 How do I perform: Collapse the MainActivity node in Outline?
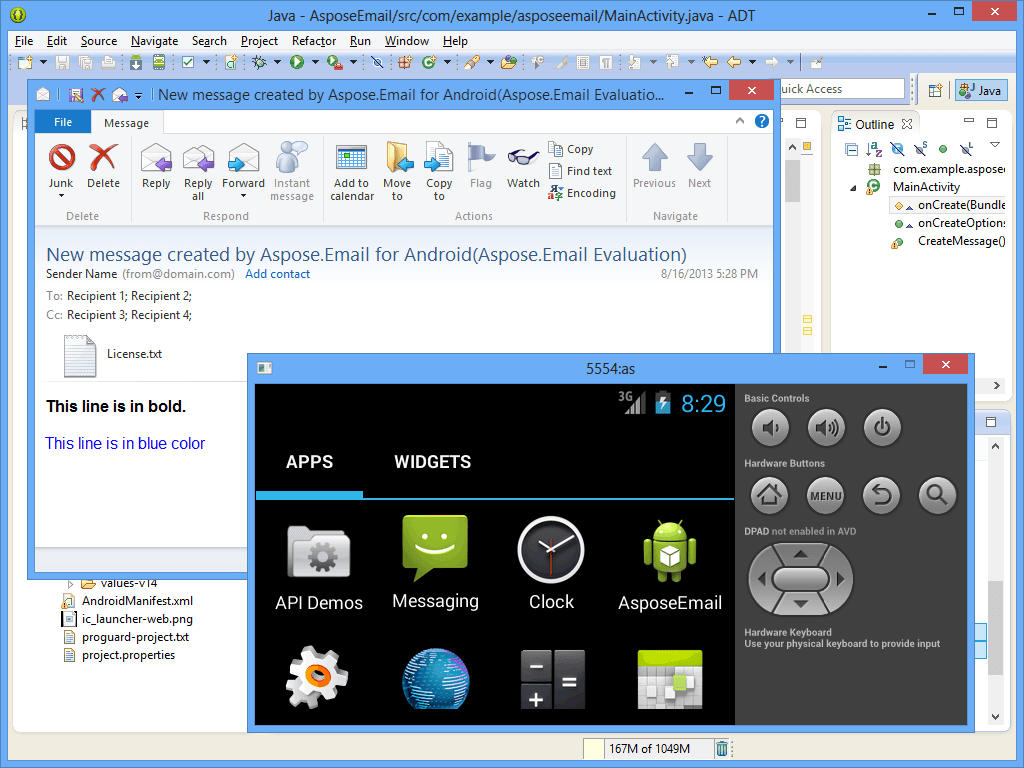pos(853,188)
